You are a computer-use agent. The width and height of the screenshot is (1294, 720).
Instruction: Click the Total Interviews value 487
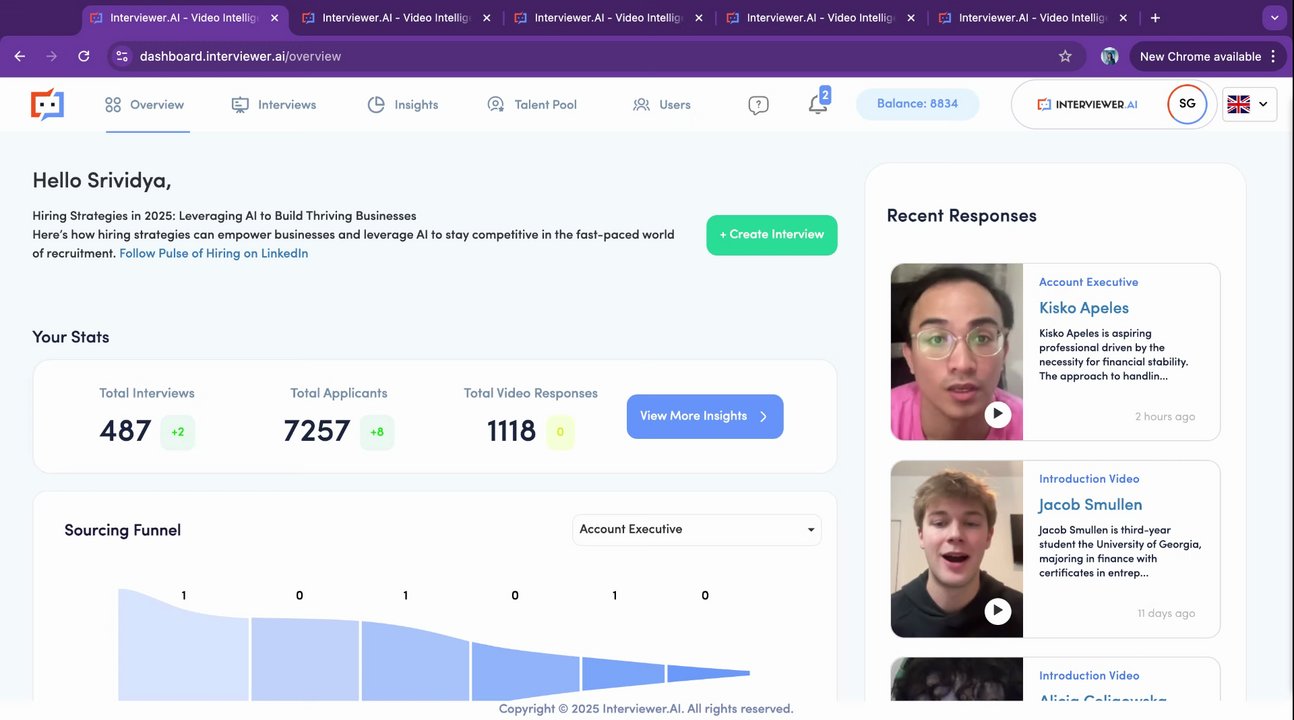tap(125, 431)
